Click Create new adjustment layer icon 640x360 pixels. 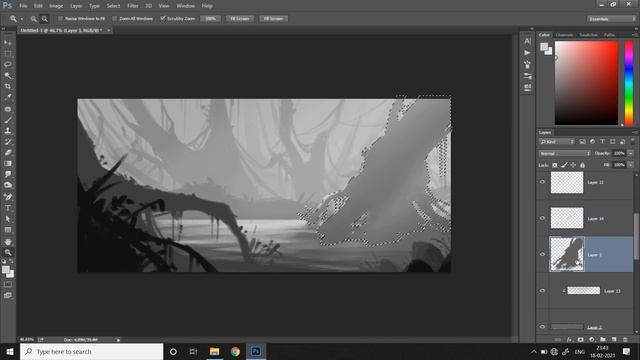click(x=592, y=340)
